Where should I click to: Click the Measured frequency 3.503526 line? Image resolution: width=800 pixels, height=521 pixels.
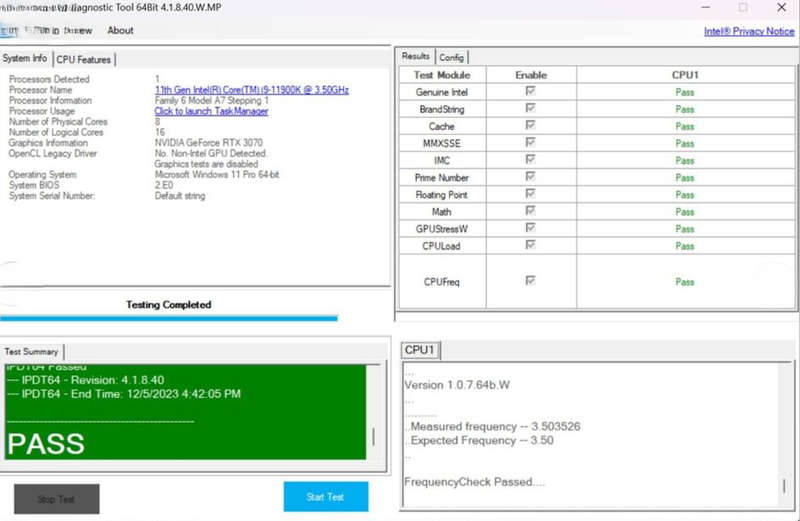[x=493, y=427]
